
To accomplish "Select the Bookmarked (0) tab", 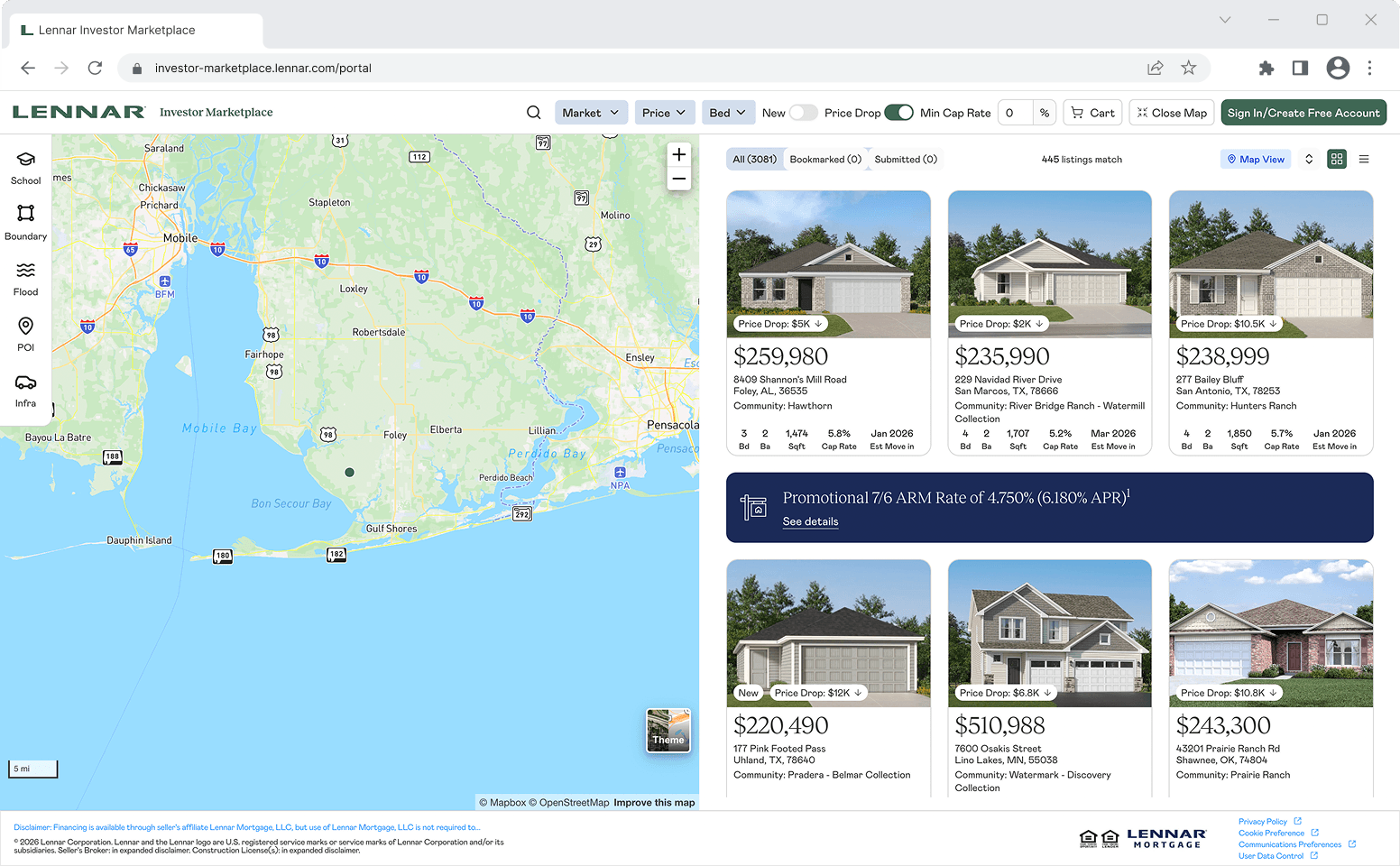I will click(825, 159).
